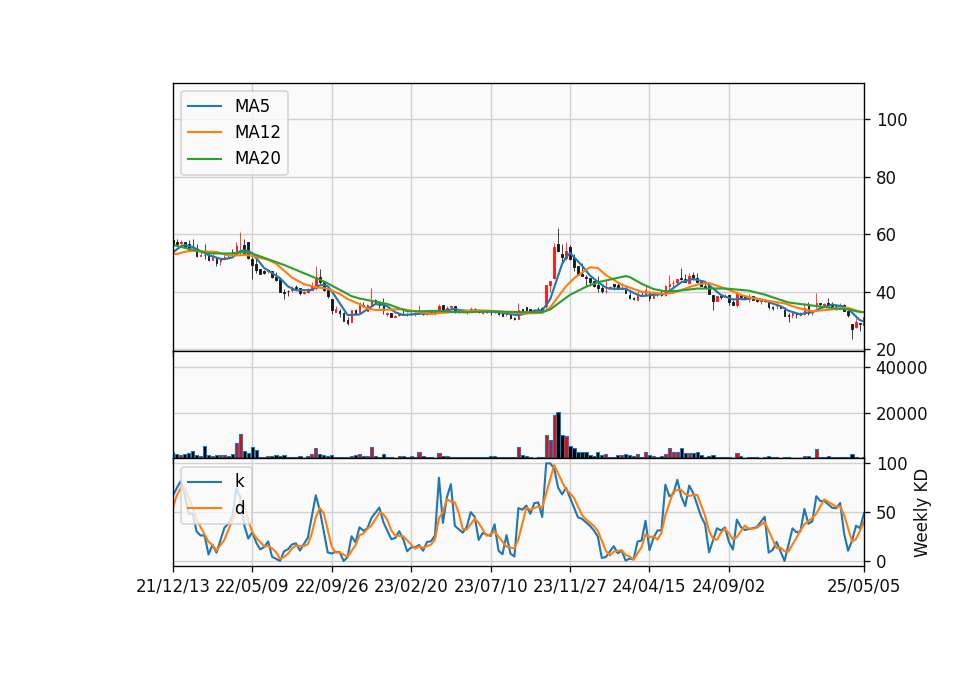Image resolution: width=960 pixels, height=690 pixels.
Task: Click the green MA20 legend line
Action: point(204,158)
